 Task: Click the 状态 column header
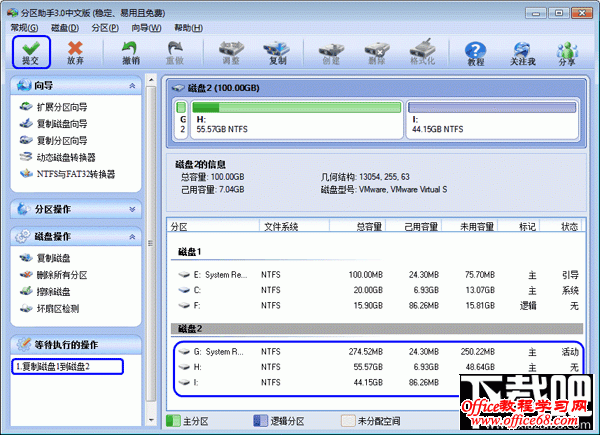tap(561, 226)
